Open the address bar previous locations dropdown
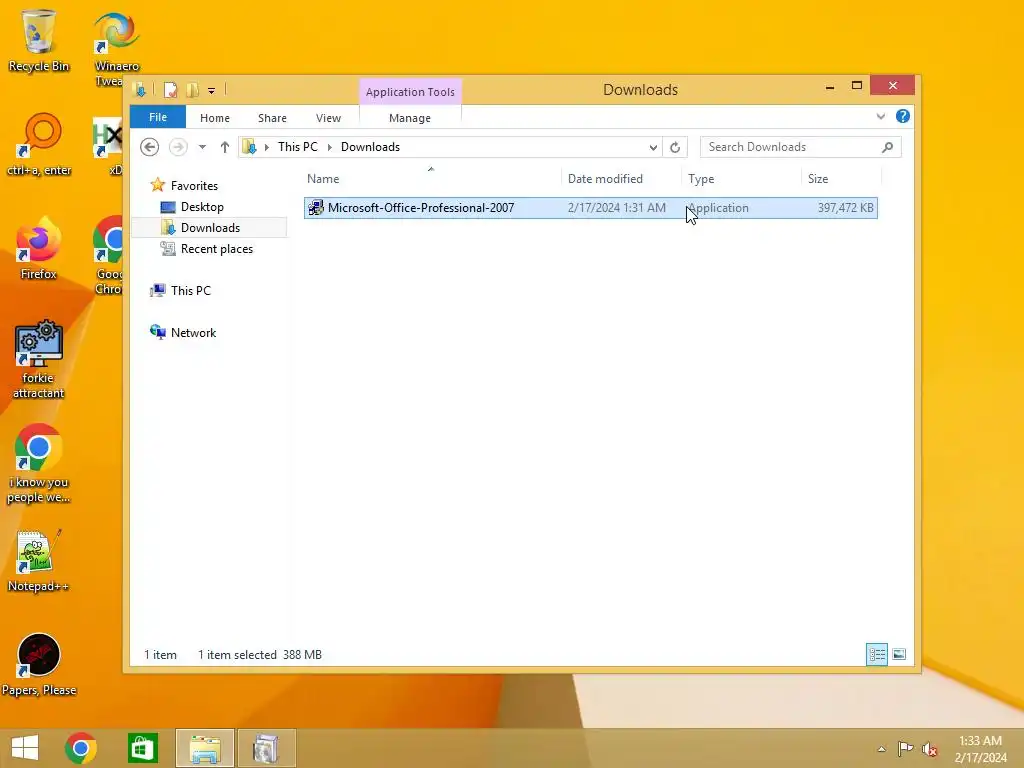The image size is (1024, 768). coord(653,148)
